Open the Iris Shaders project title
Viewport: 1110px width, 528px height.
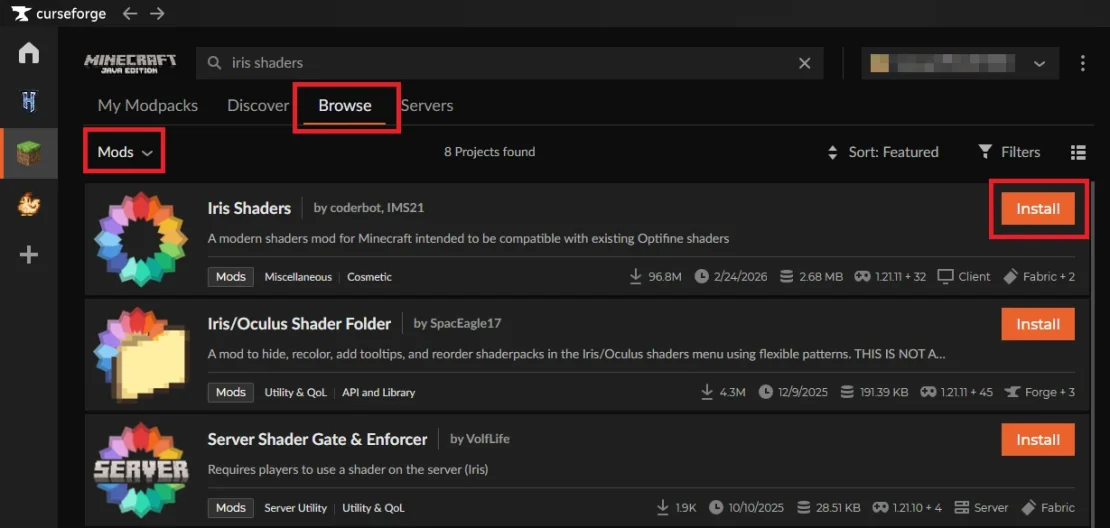point(249,208)
